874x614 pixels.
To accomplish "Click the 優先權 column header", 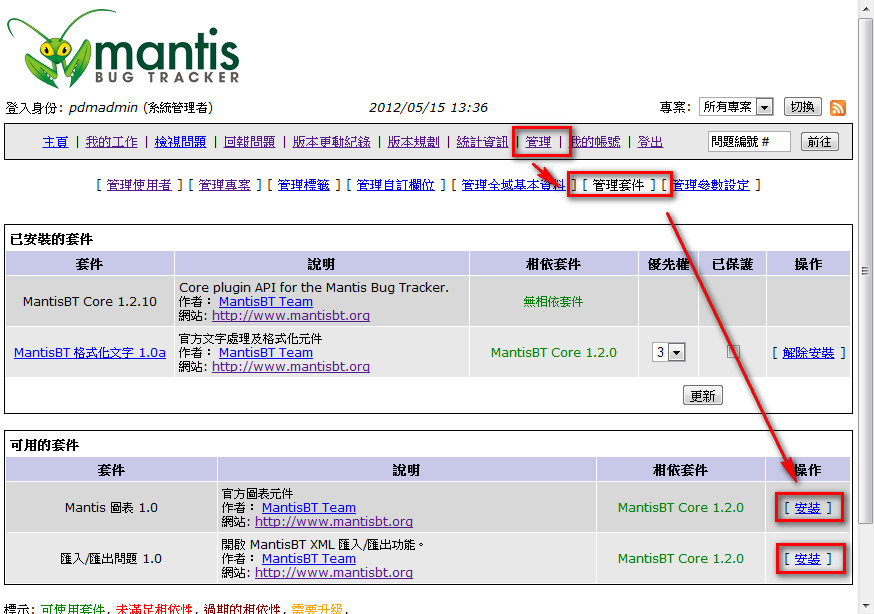I will point(668,264).
